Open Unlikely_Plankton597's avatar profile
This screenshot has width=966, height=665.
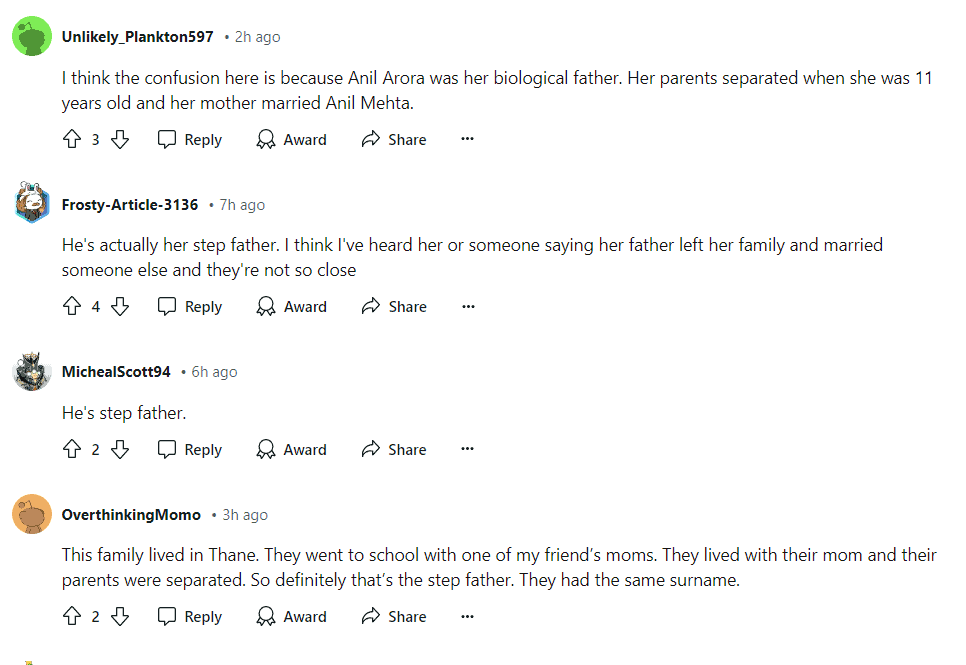[32, 36]
